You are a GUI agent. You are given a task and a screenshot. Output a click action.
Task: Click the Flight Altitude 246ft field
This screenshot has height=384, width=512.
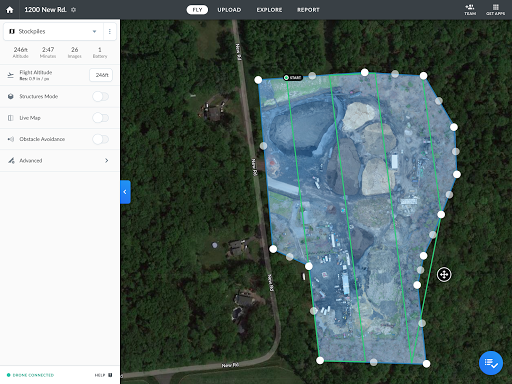101,75
